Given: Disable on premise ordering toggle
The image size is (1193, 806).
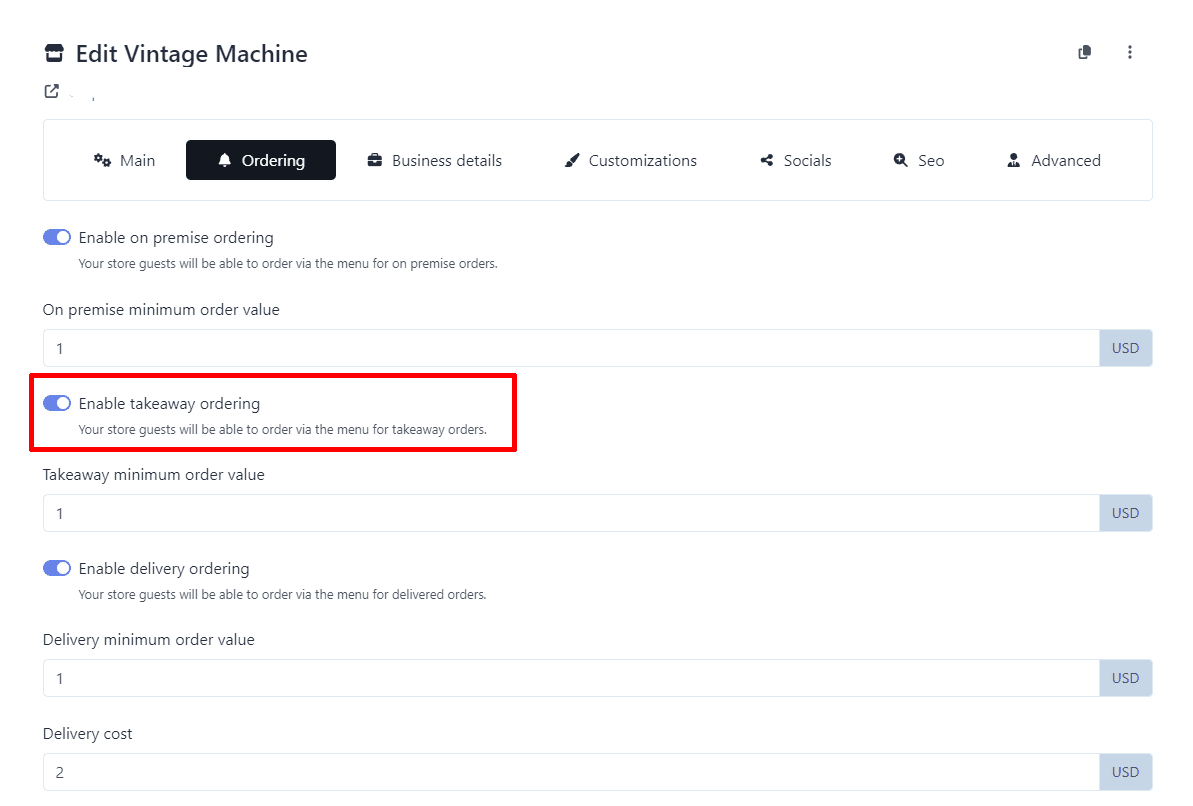Looking at the screenshot, I should click(x=57, y=238).
